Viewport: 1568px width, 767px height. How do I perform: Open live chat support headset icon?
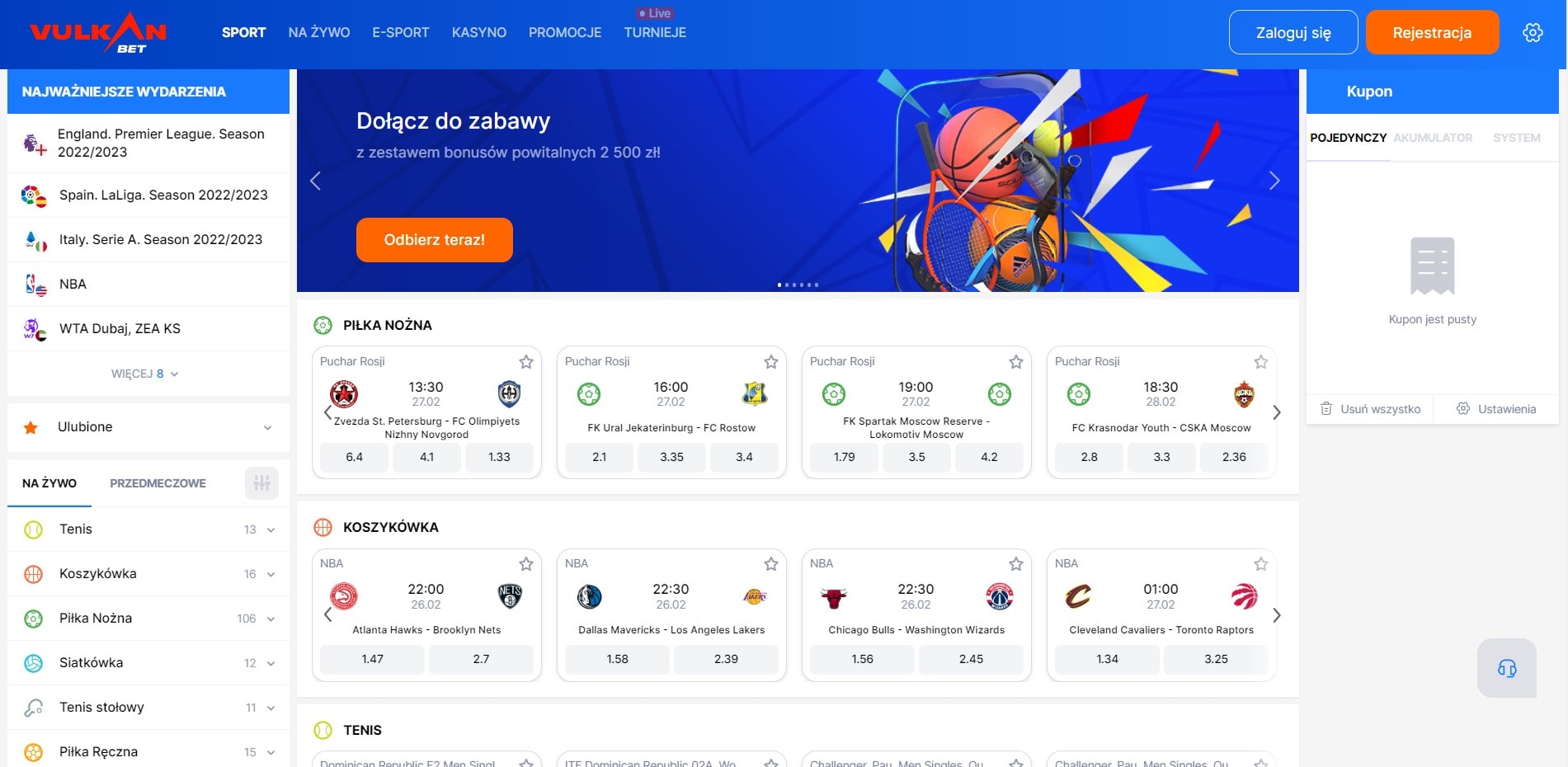point(1507,668)
